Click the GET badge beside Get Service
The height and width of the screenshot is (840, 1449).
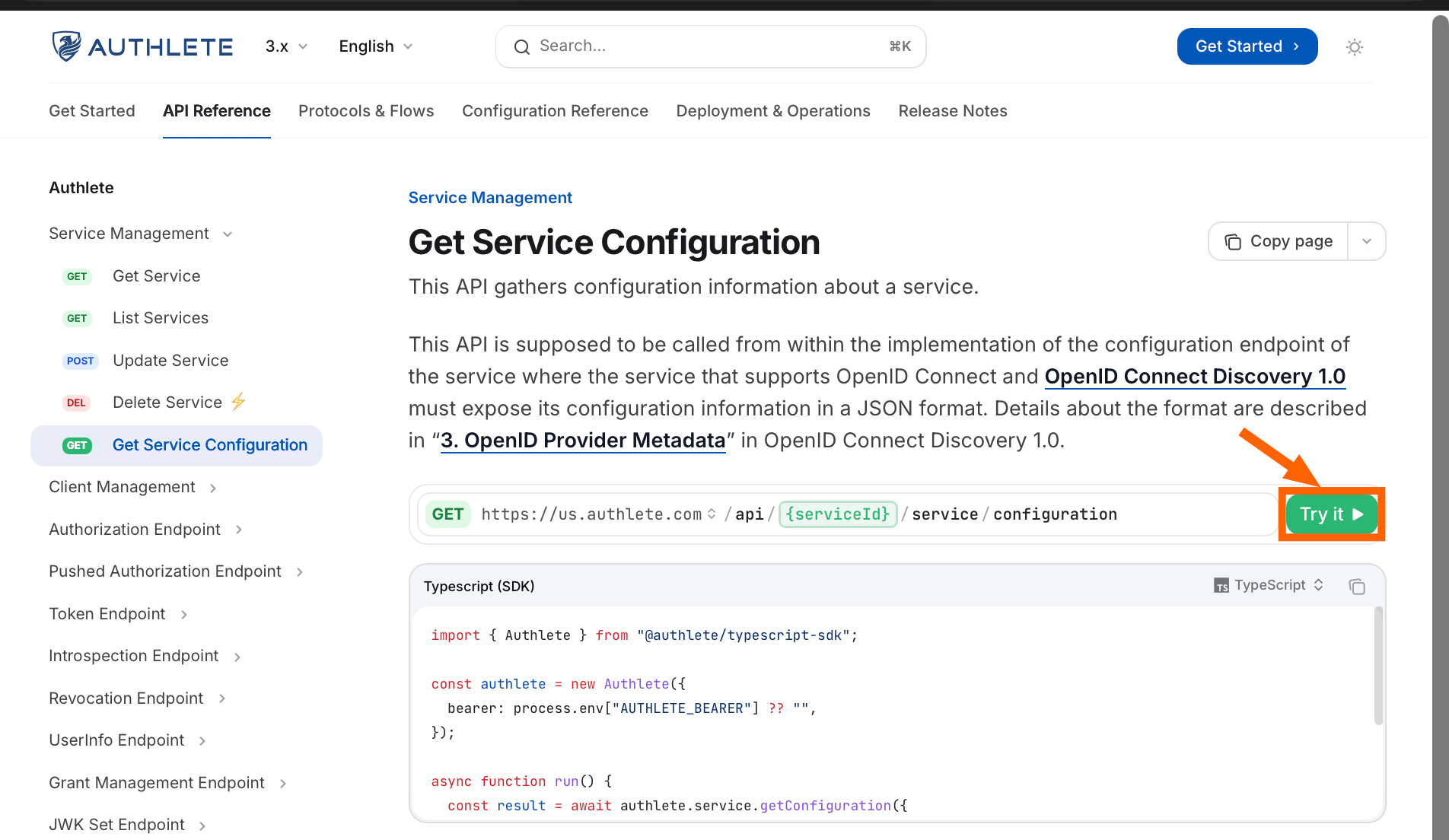(x=77, y=276)
